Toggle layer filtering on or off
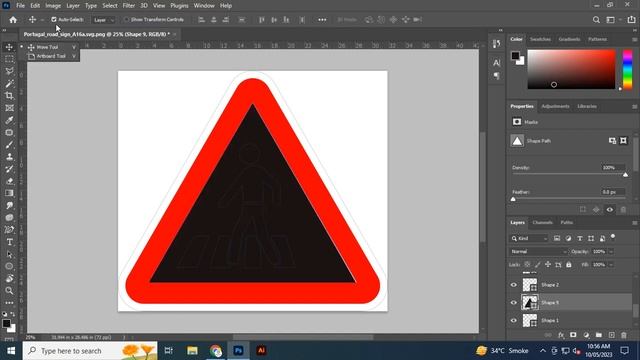The width and height of the screenshot is (640, 360). (613, 237)
